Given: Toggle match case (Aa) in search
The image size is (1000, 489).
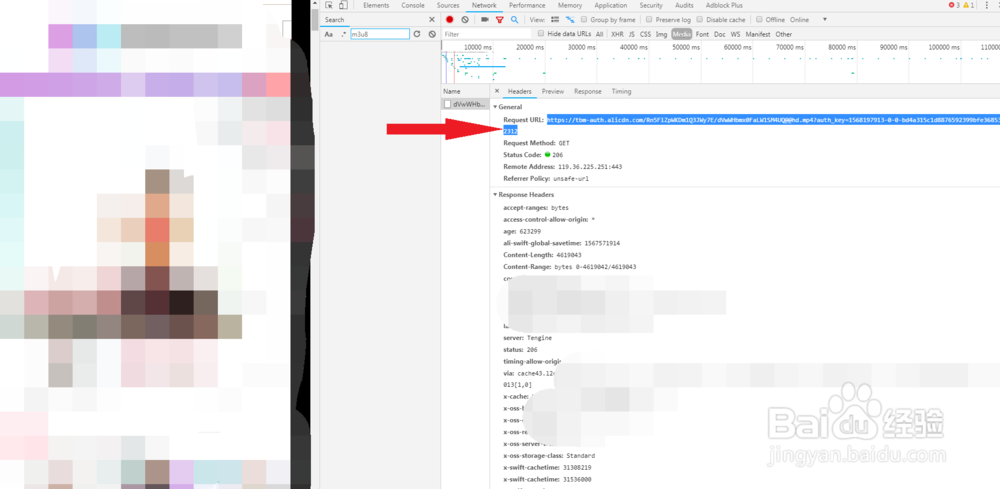Looking at the screenshot, I should point(328,34).
